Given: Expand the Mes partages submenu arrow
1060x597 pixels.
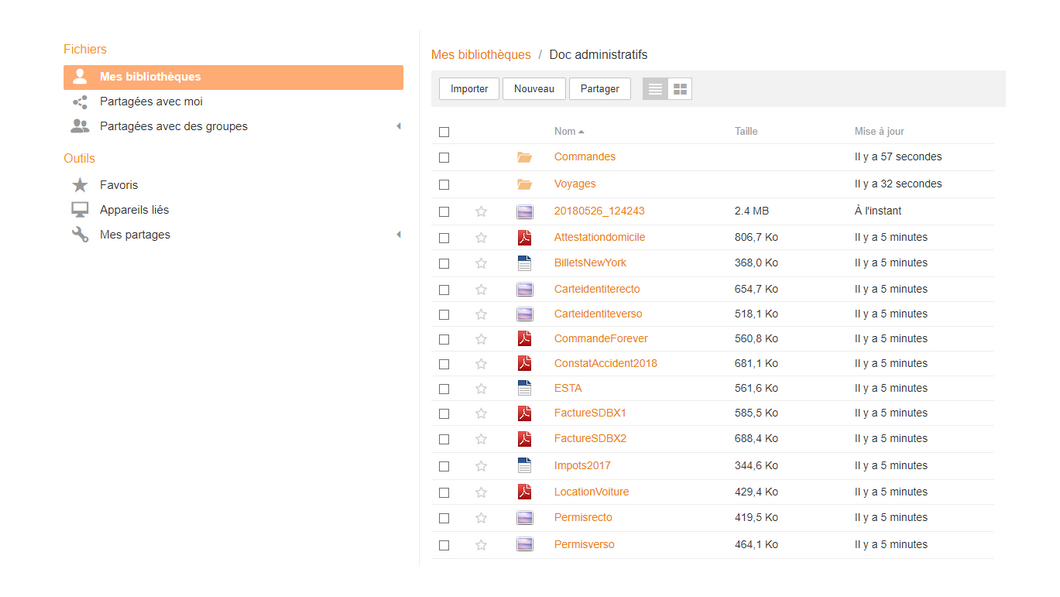Looking at the screenshot, I should point(398,235).
